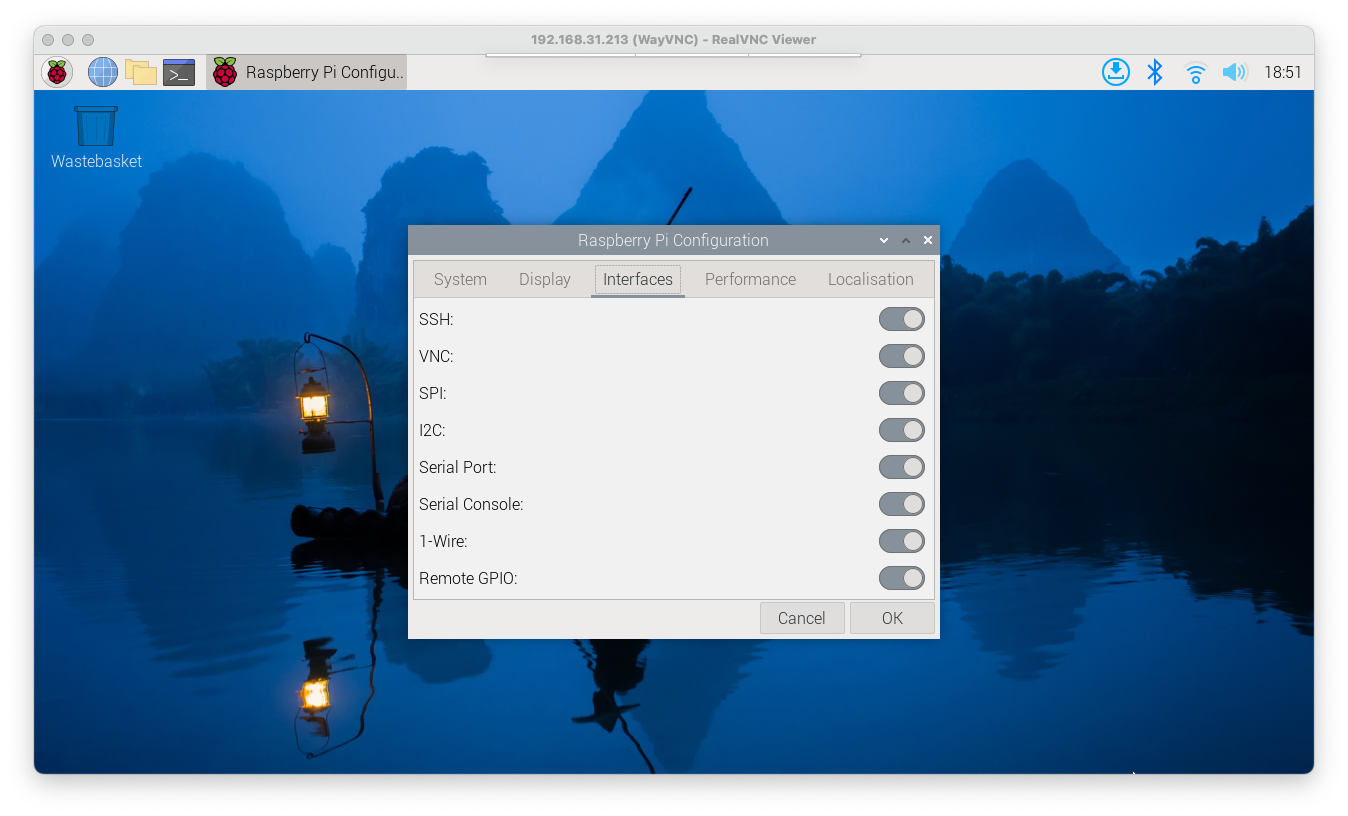The image size is (1348, 816).
Task: Click the updates download tray icon
Action: [1116, 72]
